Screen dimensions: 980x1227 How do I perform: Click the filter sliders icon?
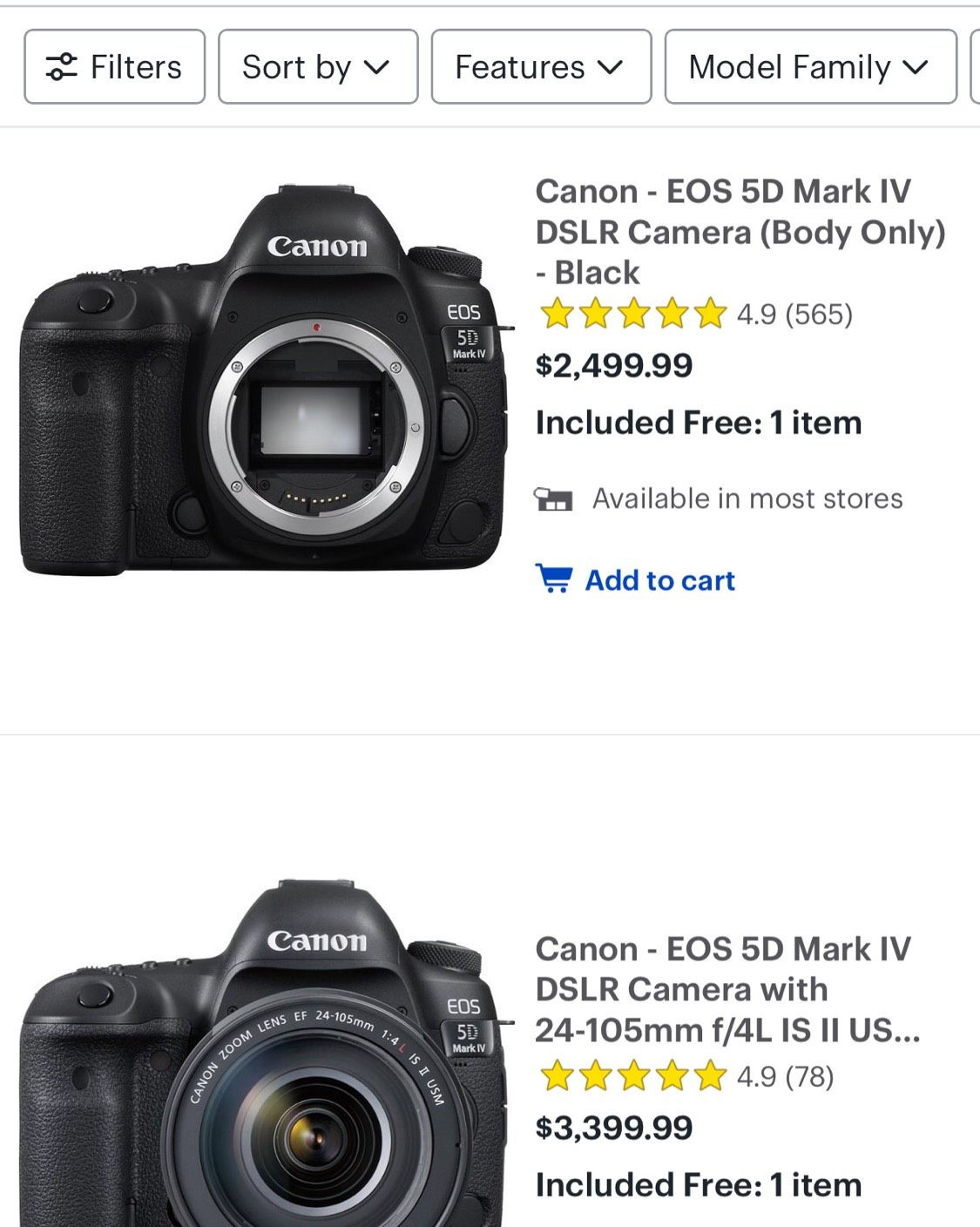(62, 67)
